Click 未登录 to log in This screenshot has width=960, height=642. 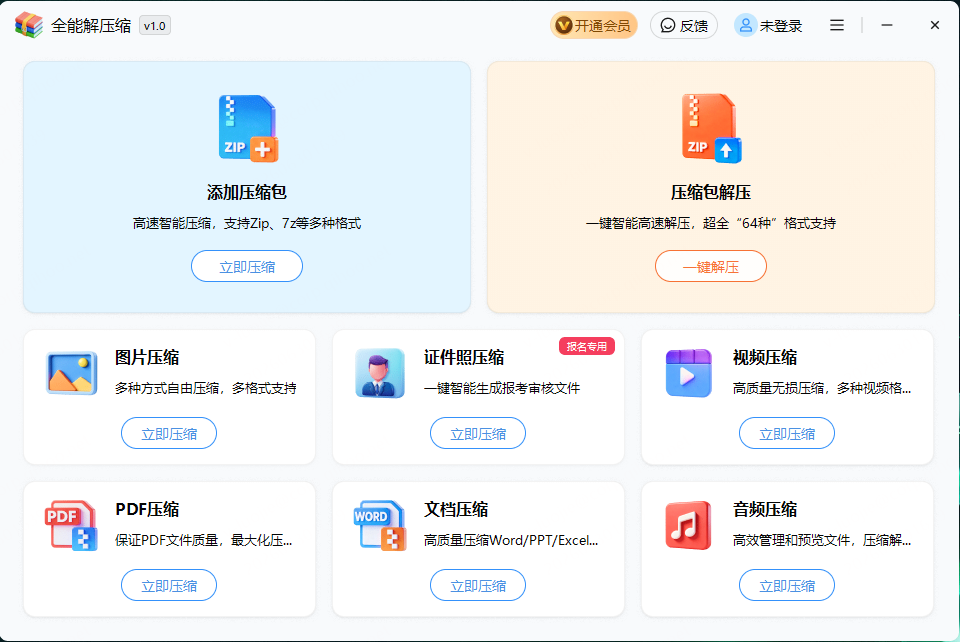tap(781, 26)
